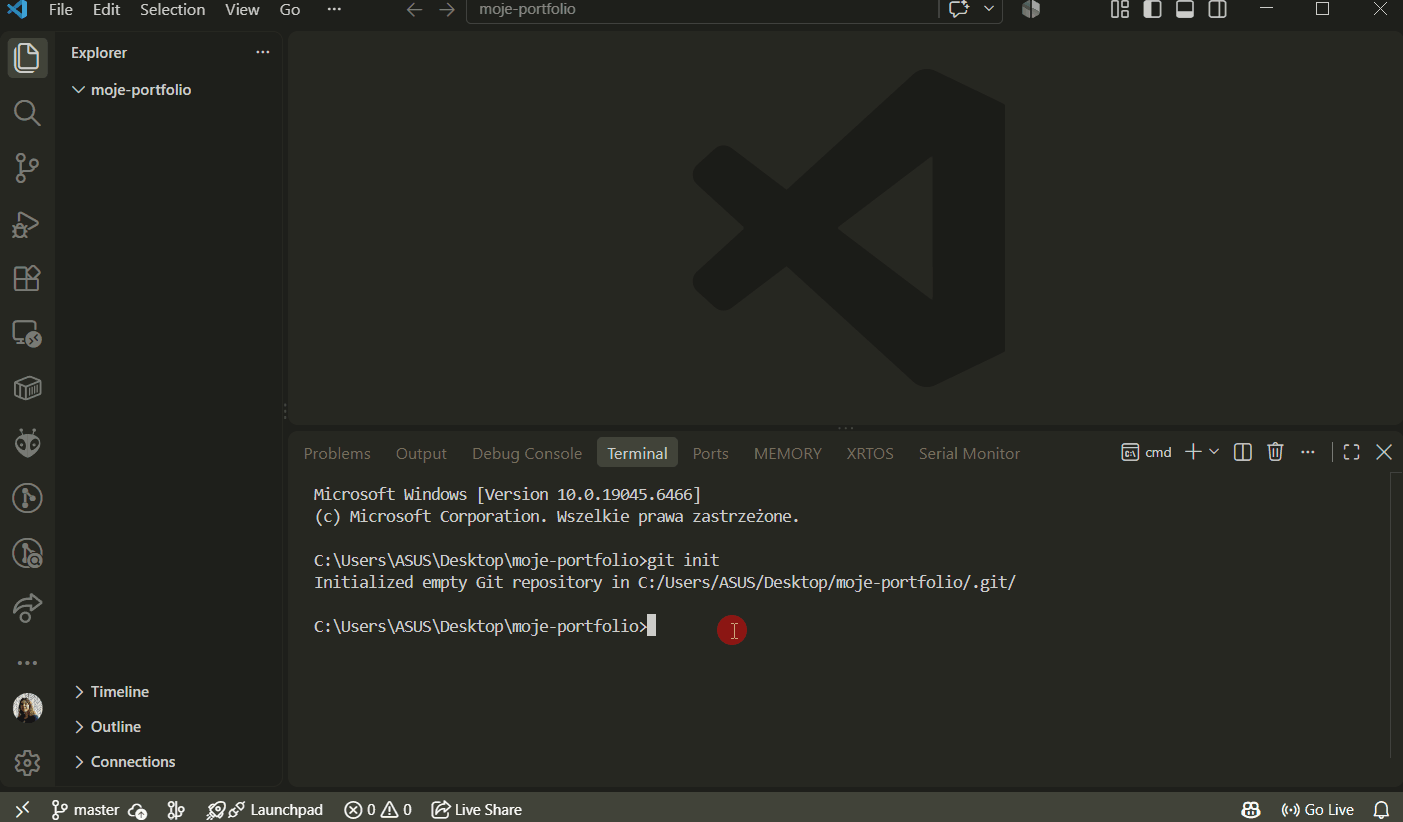Image resolution: width=1403 pixels, height=822 pixels.
Task: Switch to the MEMORY tab
Action: click(x=788, y=453)
